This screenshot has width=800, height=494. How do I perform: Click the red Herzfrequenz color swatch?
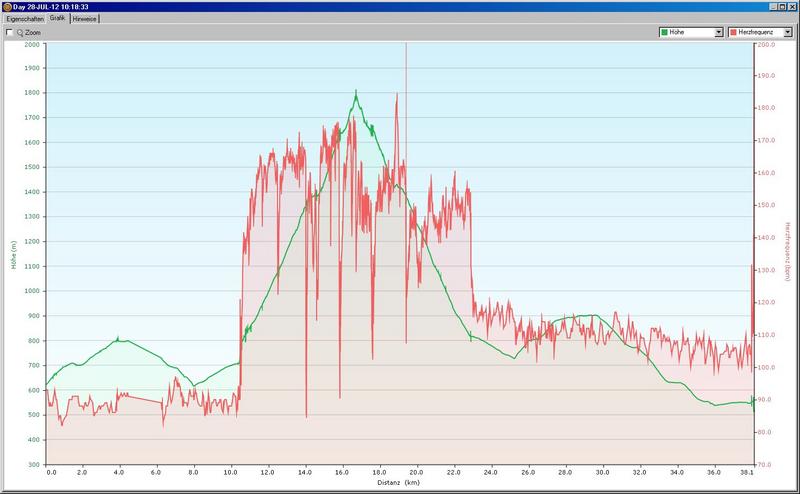point(734,33)
